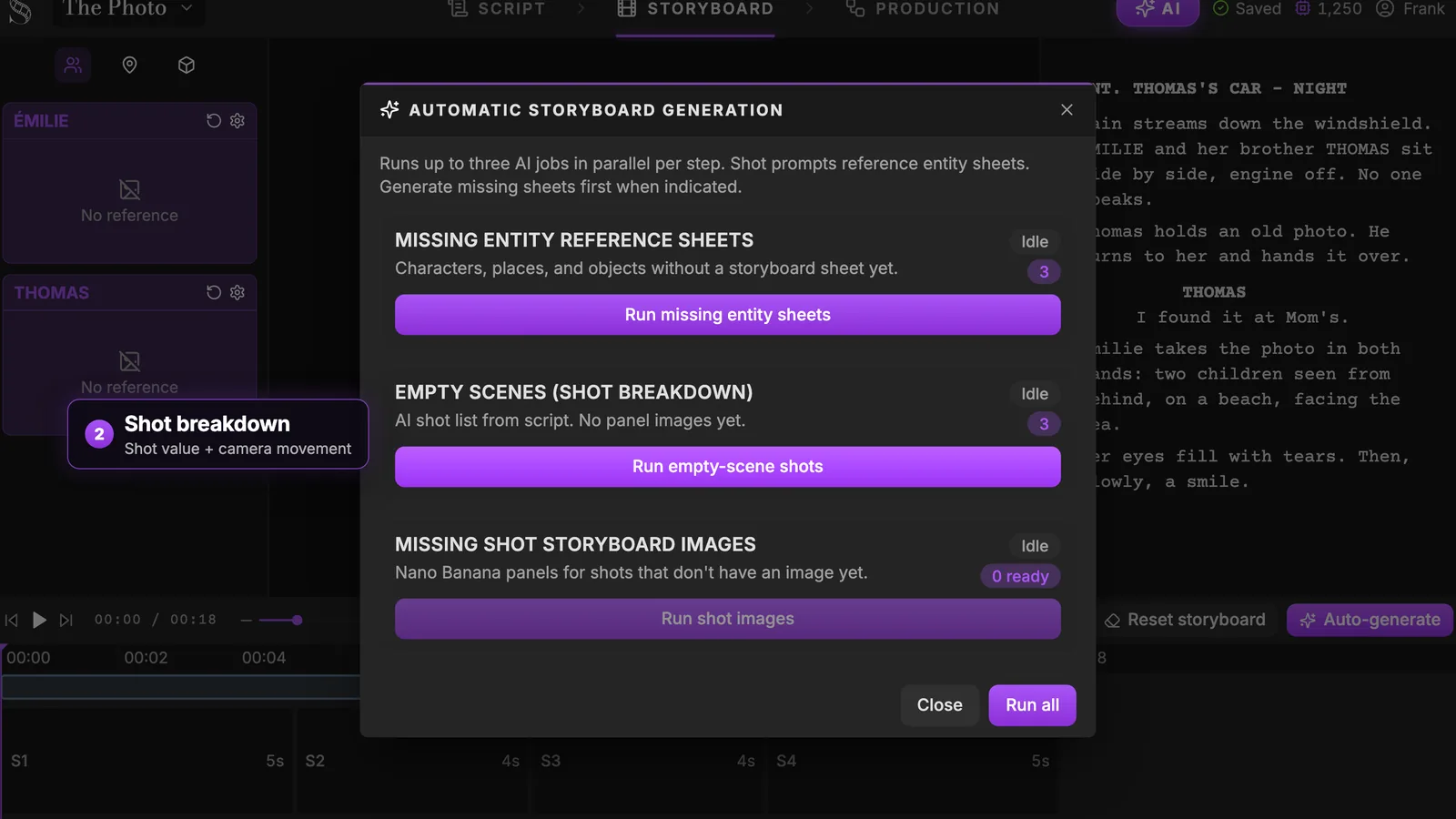Select scene S4 on the timeline
The image size is (1456, 819).
click(913, 762)
